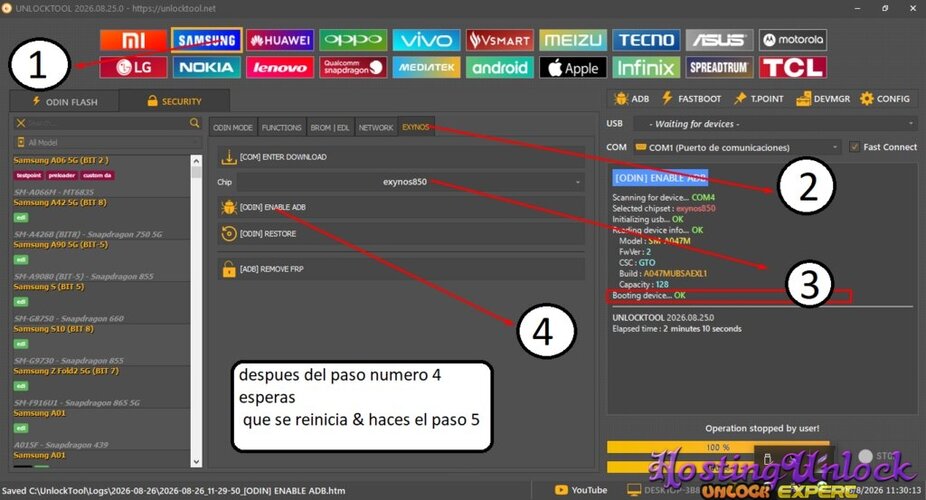The height and width of the screenshot is (500, 926).
Task: Open the FASTBOOT tool
Action: pyautogui.click(x=691, y=99)
